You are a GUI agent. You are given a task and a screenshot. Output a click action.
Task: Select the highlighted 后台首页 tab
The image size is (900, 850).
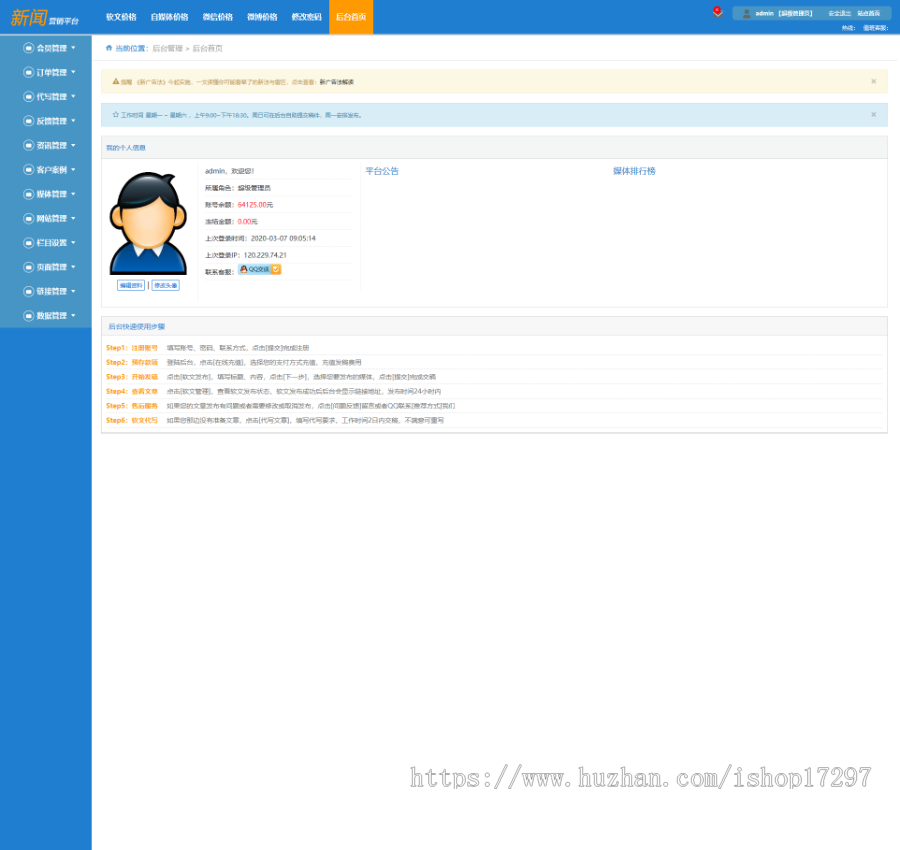click(351, 17)
